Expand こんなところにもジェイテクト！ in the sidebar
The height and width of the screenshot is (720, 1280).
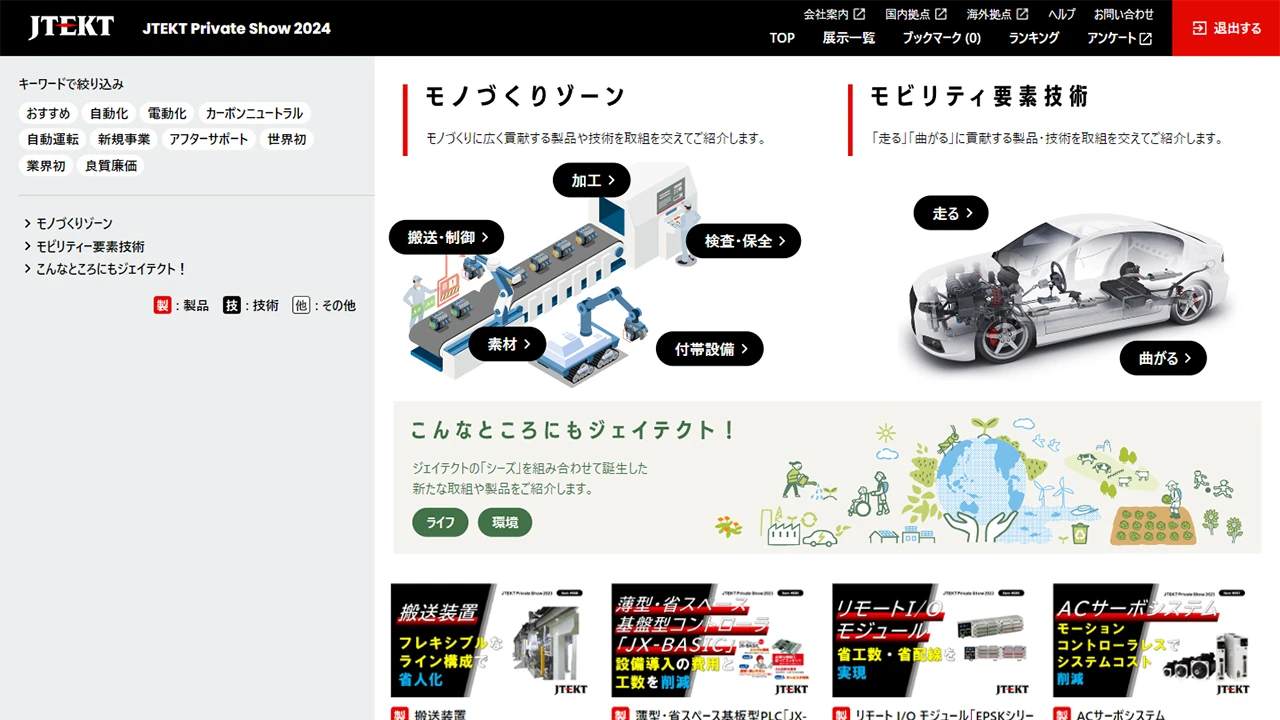tap(105, 269)
